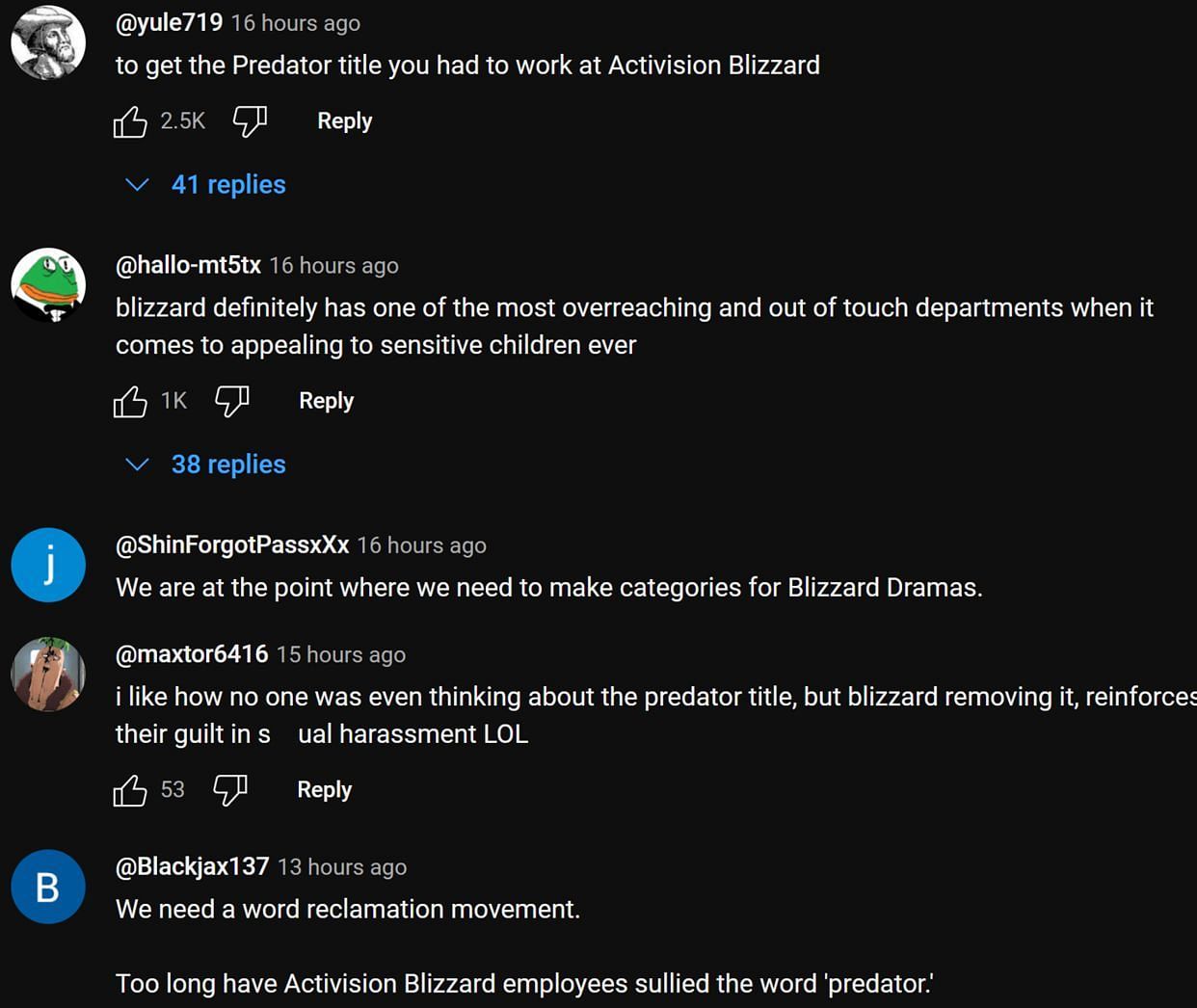The width and height of the screenshot is (1197, 1008).
Task: Dislike the comment by @yule719
Action: pos(250,121)
